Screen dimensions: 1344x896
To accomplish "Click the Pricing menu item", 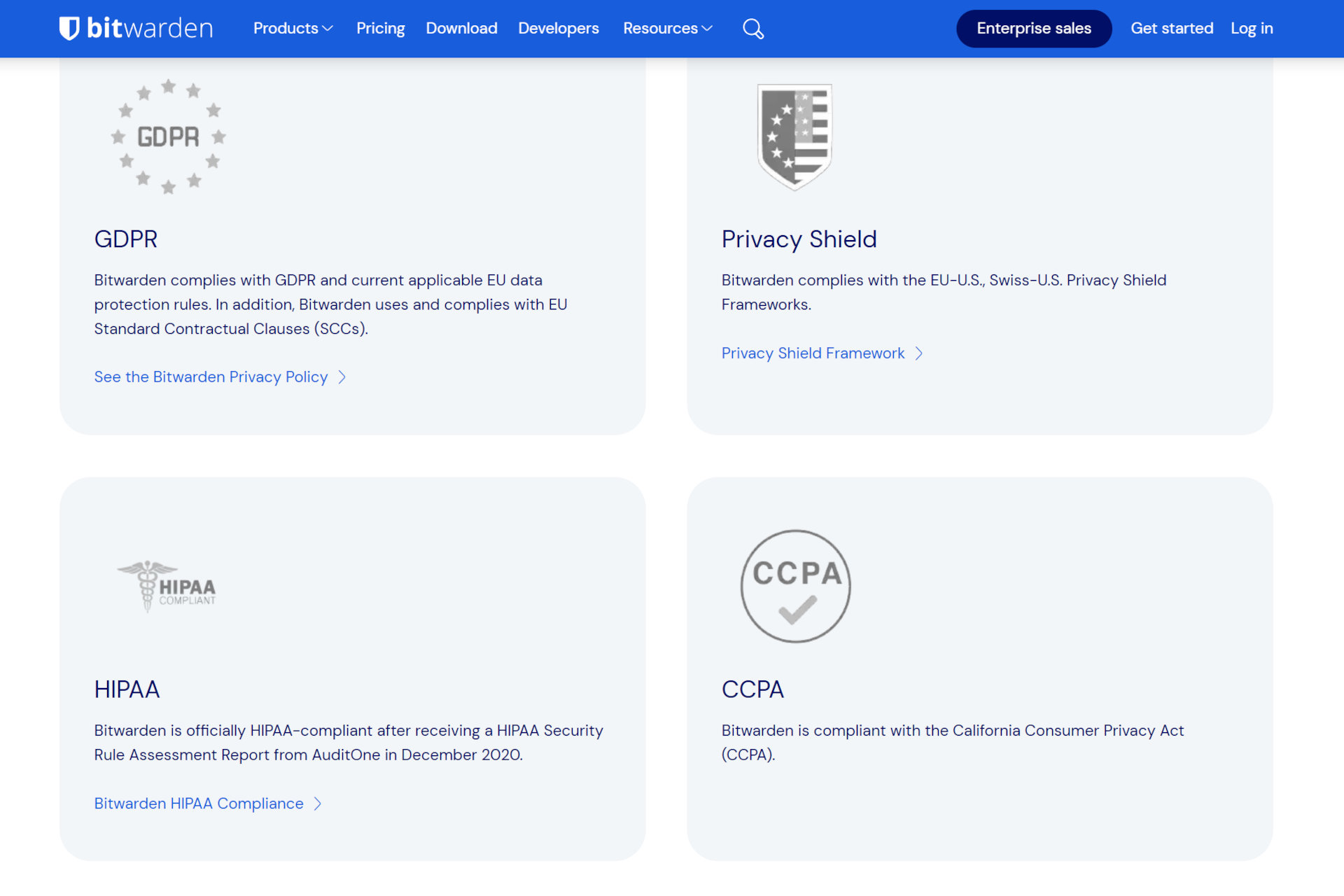I will (x=381, y=28).
